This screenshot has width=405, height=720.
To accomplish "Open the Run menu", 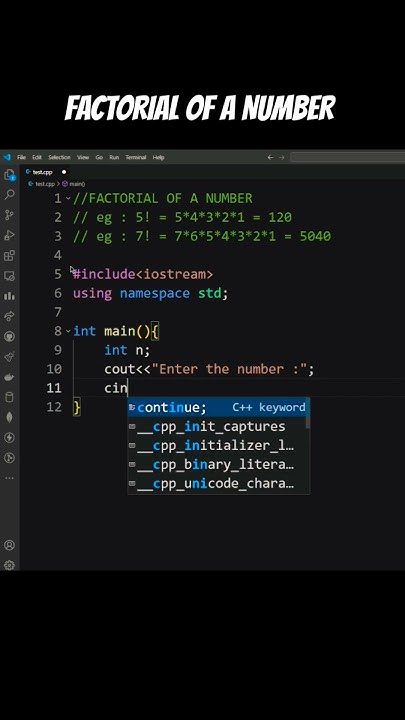I will pyautogui.click(x=114, y=157).
